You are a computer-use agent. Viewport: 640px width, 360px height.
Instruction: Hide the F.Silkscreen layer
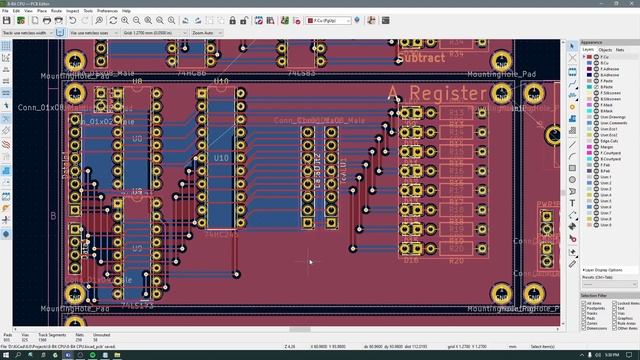[x=596, y=93]
